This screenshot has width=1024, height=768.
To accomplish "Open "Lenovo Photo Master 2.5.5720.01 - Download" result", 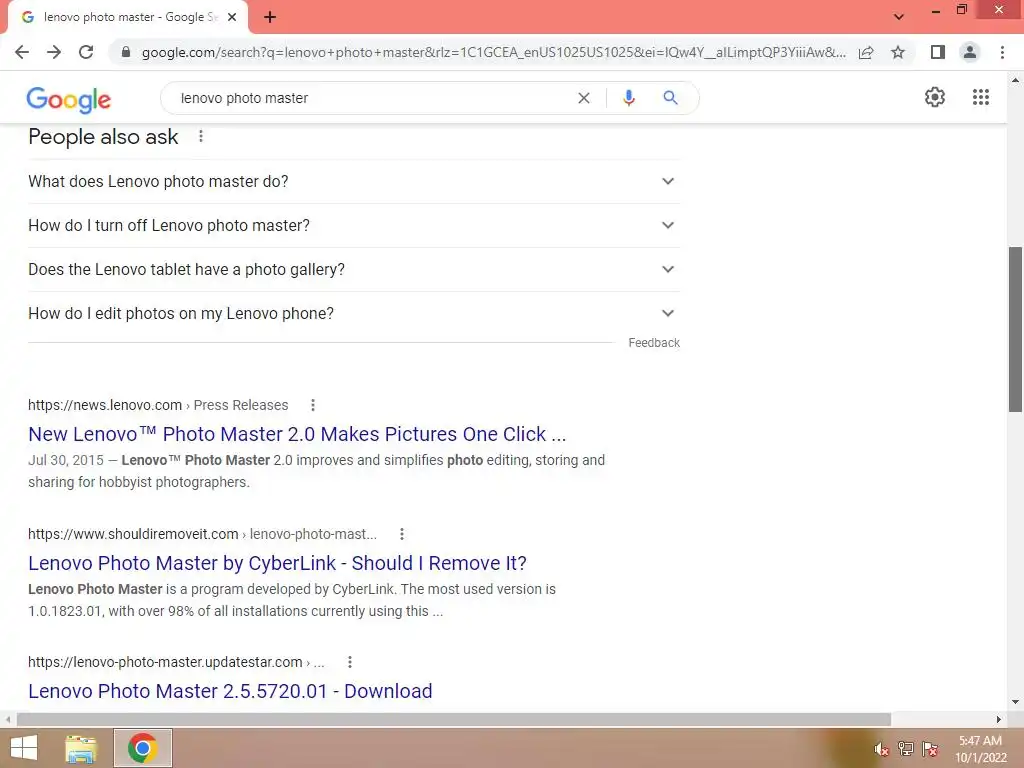I will pos(230,691).
